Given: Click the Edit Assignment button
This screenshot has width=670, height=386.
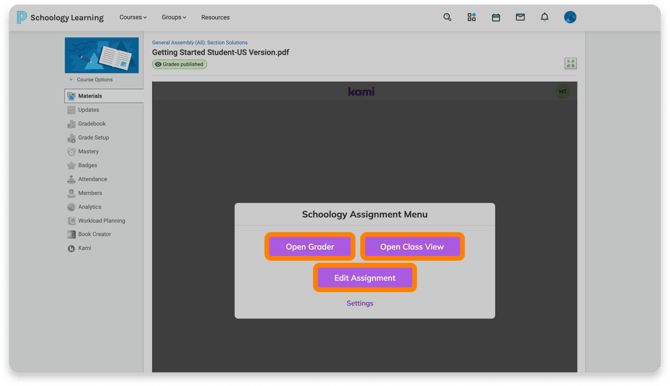Looking at the screenshot, I should click(365, 278).
